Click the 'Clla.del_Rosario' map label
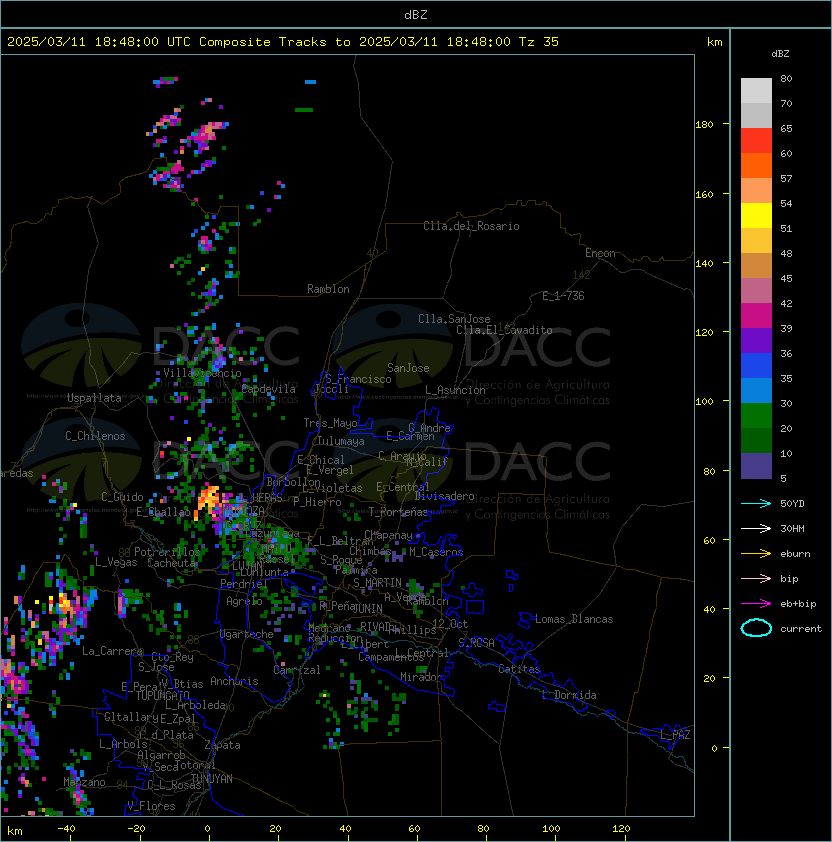Screen dimensions: 832x842 coord(471,226)
